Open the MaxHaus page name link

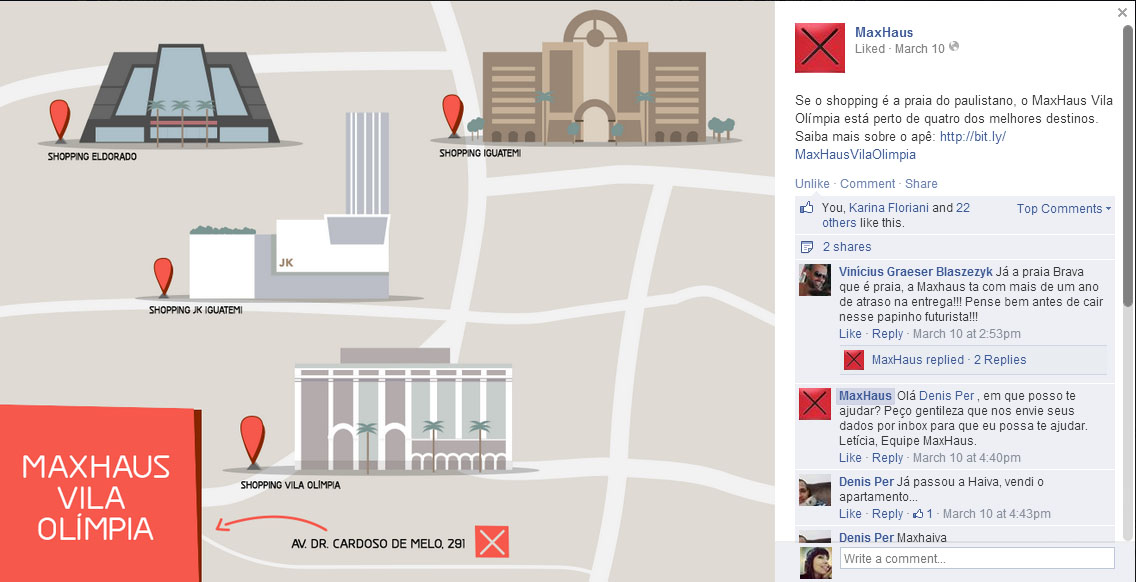click(x=883, y=32)
